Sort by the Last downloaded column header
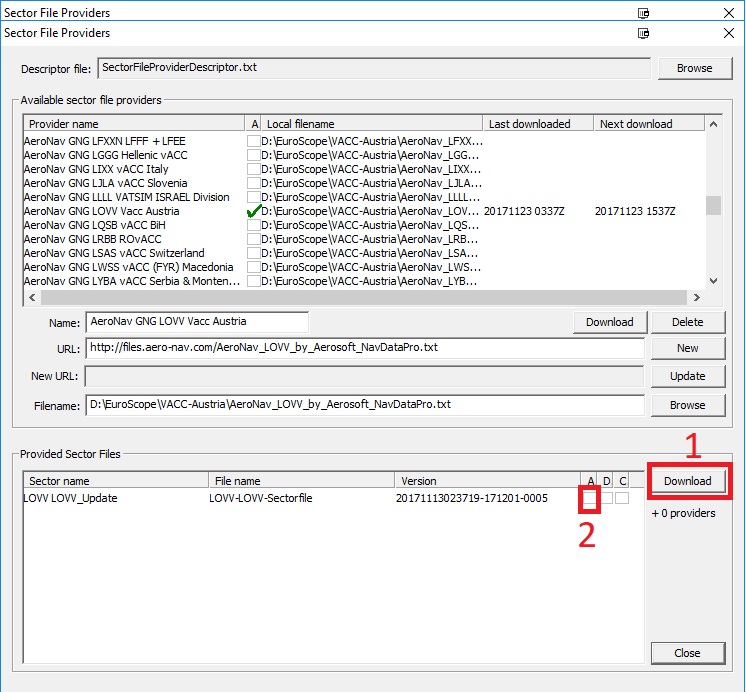Viewport: 746px width, 692px height. (537, 124)
